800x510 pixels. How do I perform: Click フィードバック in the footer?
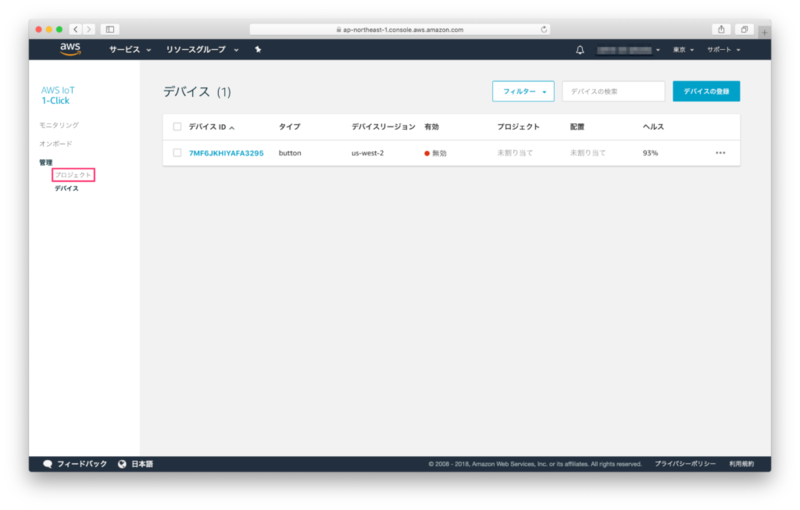pyautogui.click(x=82, y=464)
